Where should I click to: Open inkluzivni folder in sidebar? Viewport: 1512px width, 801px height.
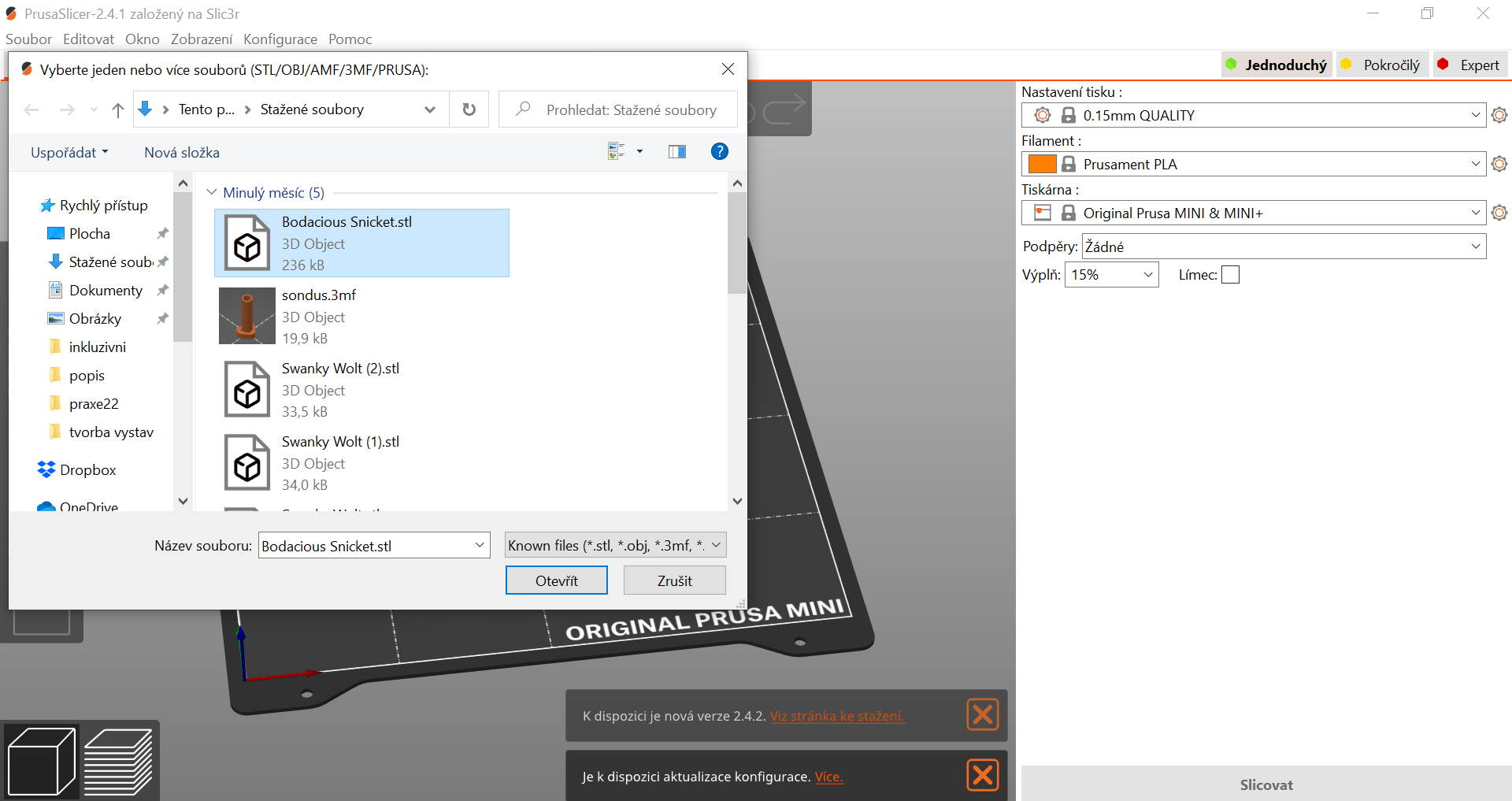click(97, 347)
